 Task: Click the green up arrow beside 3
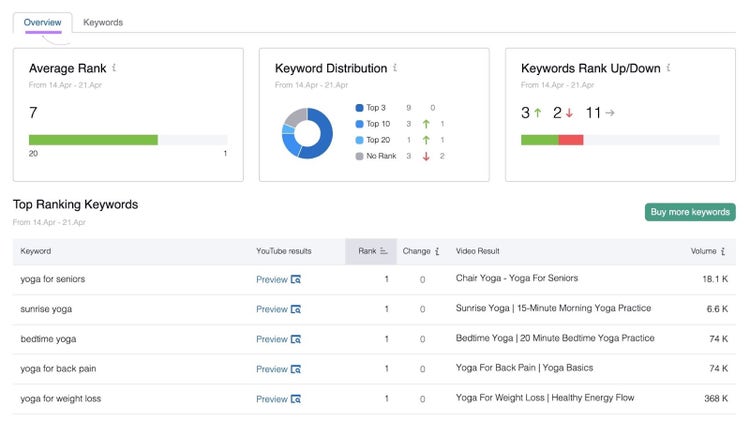click(x=538, y=113)
